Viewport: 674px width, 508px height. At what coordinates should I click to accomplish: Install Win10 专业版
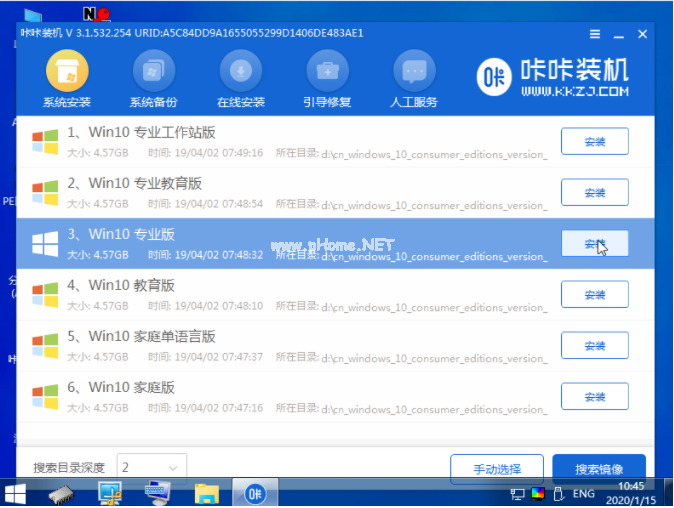tap(594, 243)
